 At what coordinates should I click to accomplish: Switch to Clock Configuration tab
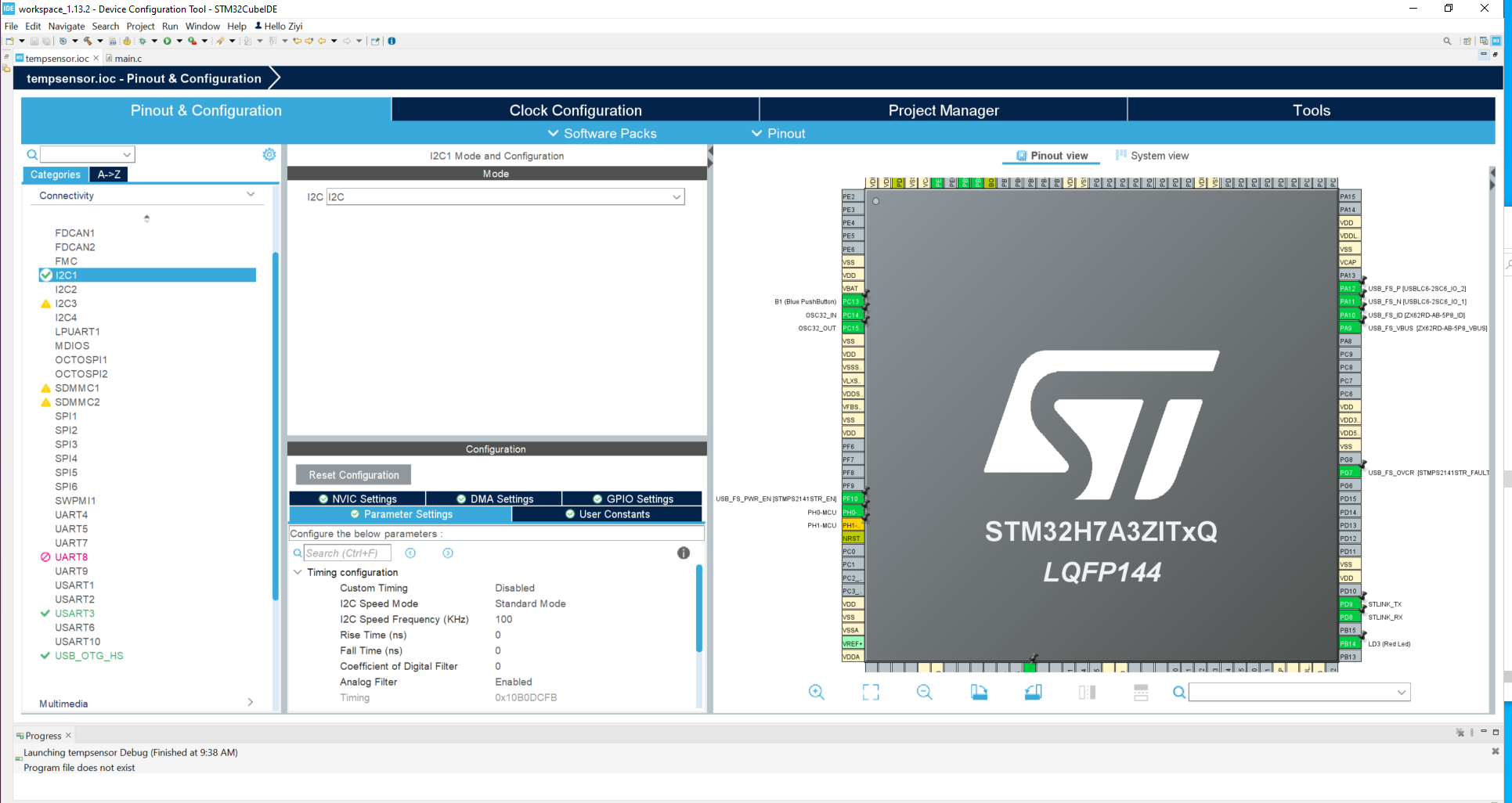(576, 110)
